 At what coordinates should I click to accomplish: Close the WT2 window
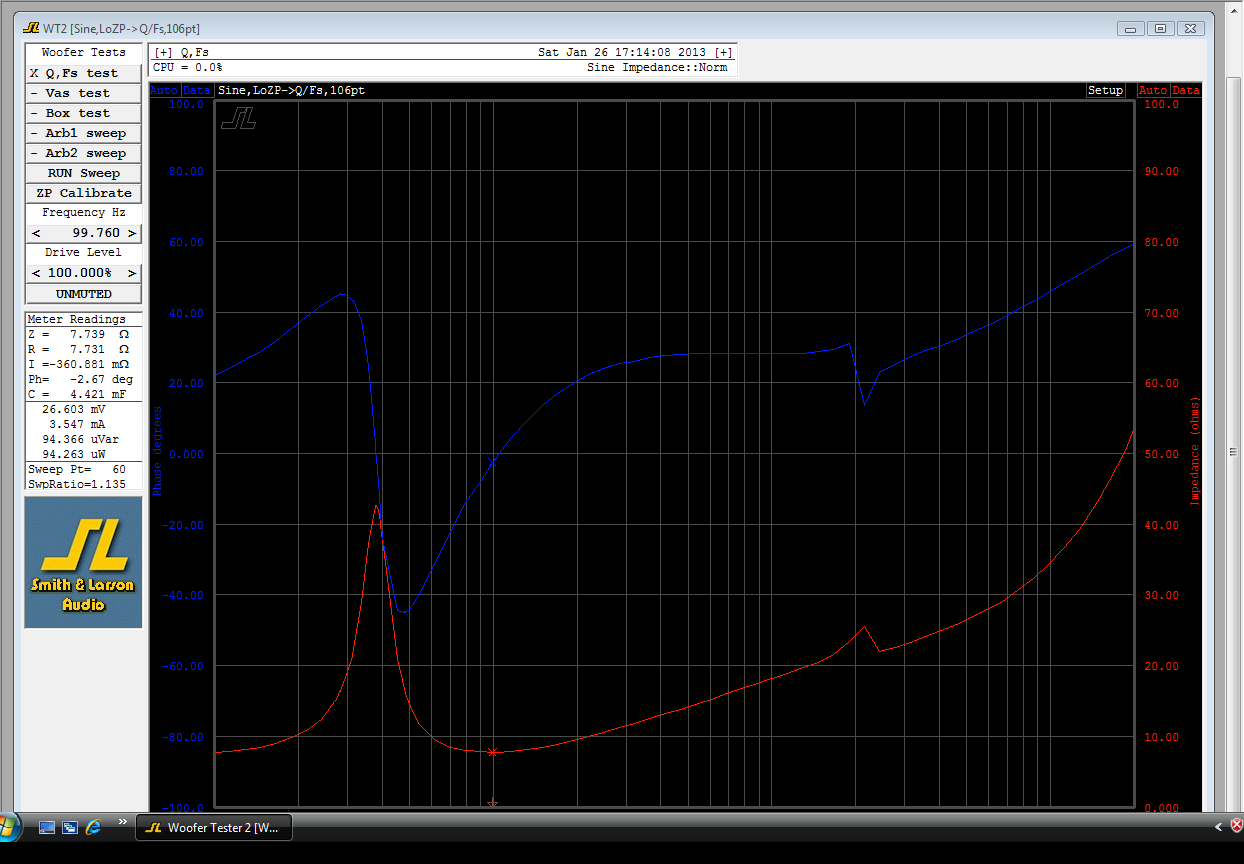coord(1190,28)
